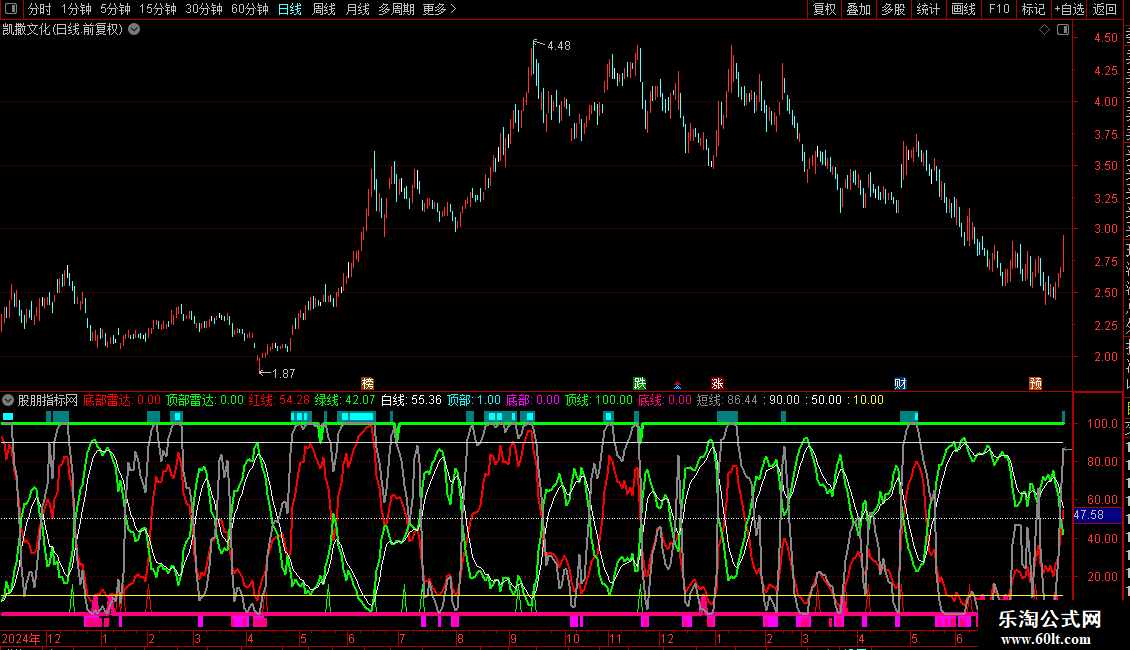
Task: Click the 47.58 indicator value box
Action: pyautogui.click(x=1098, y=515)
